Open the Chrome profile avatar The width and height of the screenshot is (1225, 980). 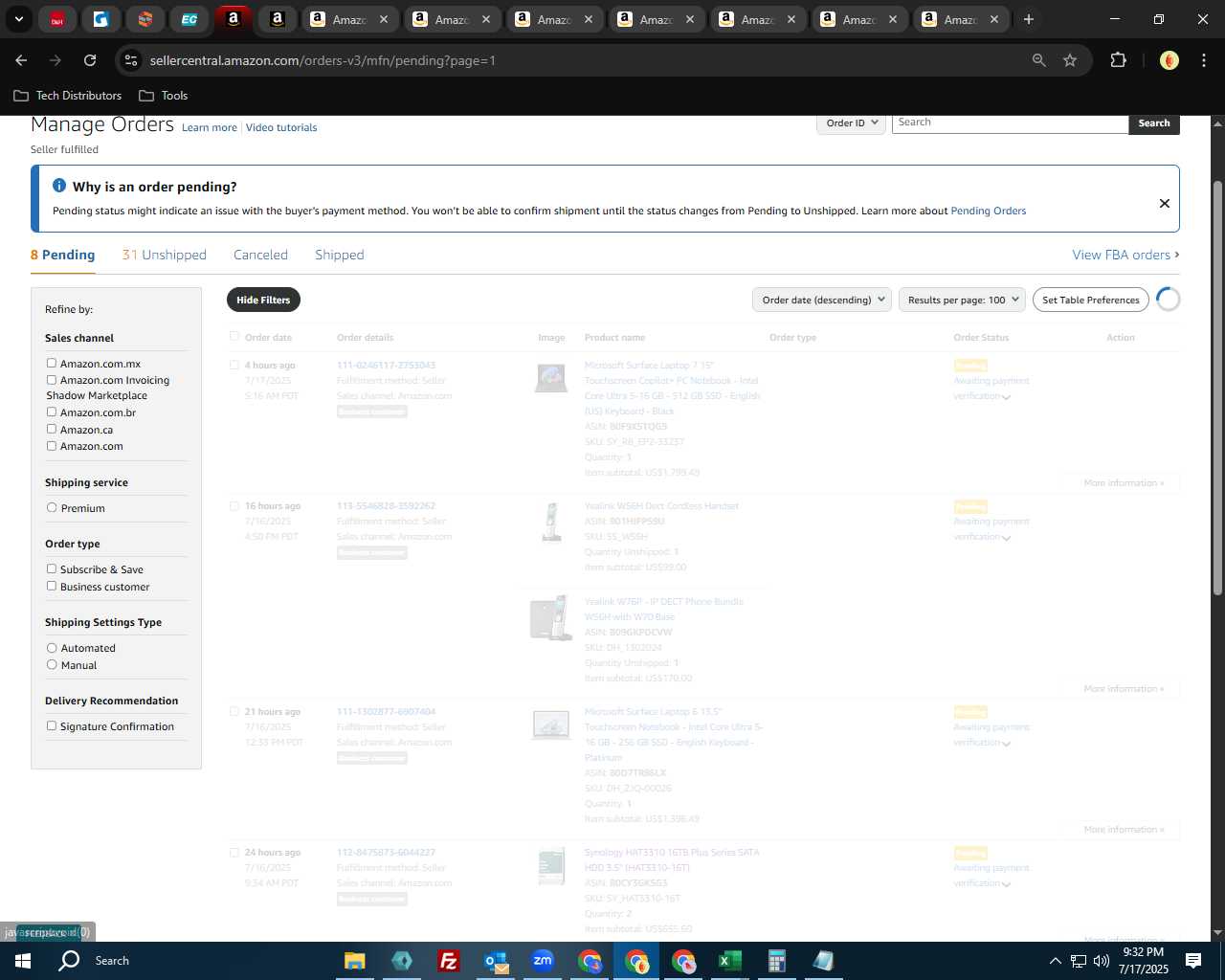(x=1169, y=60)
